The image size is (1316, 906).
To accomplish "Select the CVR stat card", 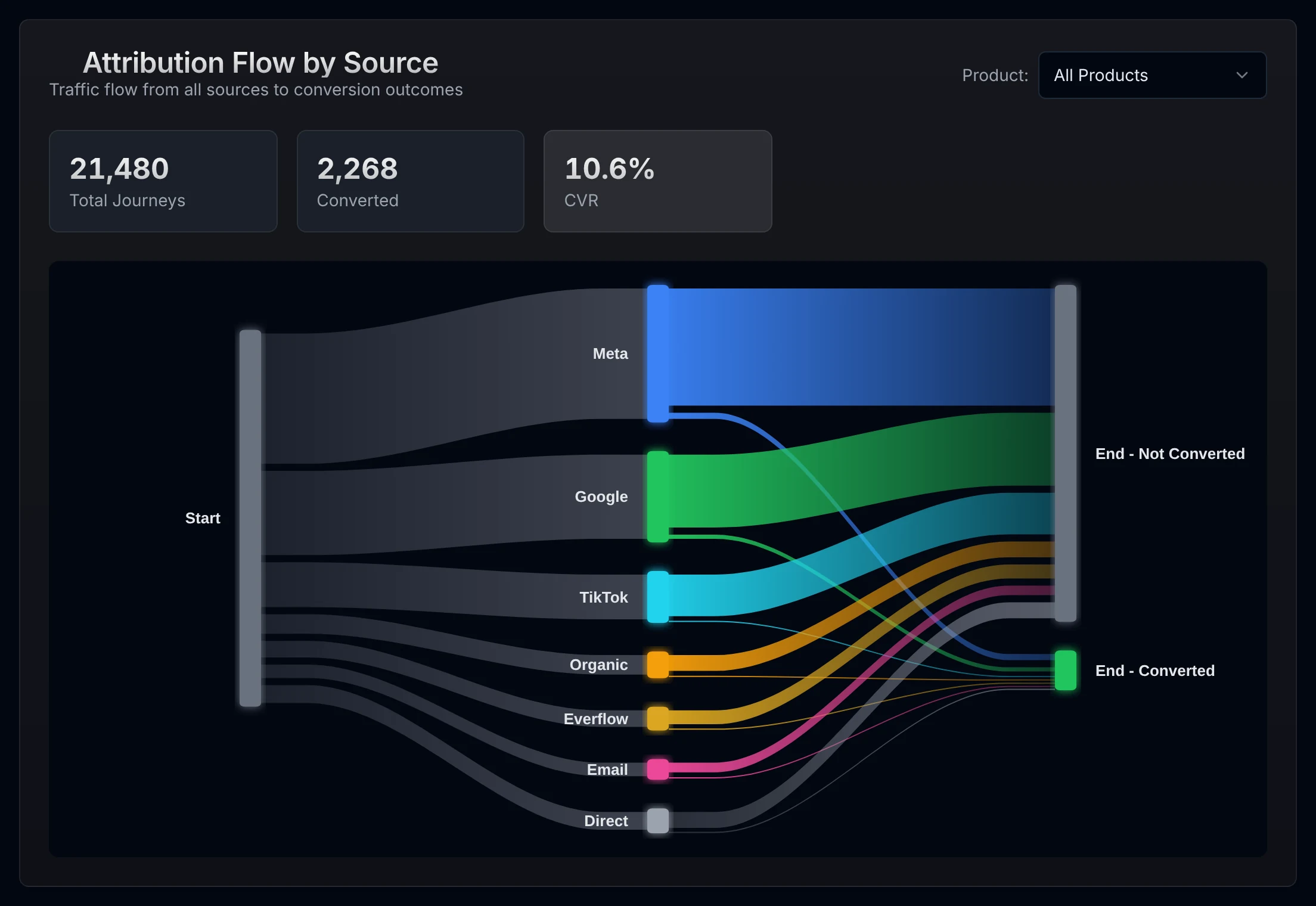I will [658, 181].
